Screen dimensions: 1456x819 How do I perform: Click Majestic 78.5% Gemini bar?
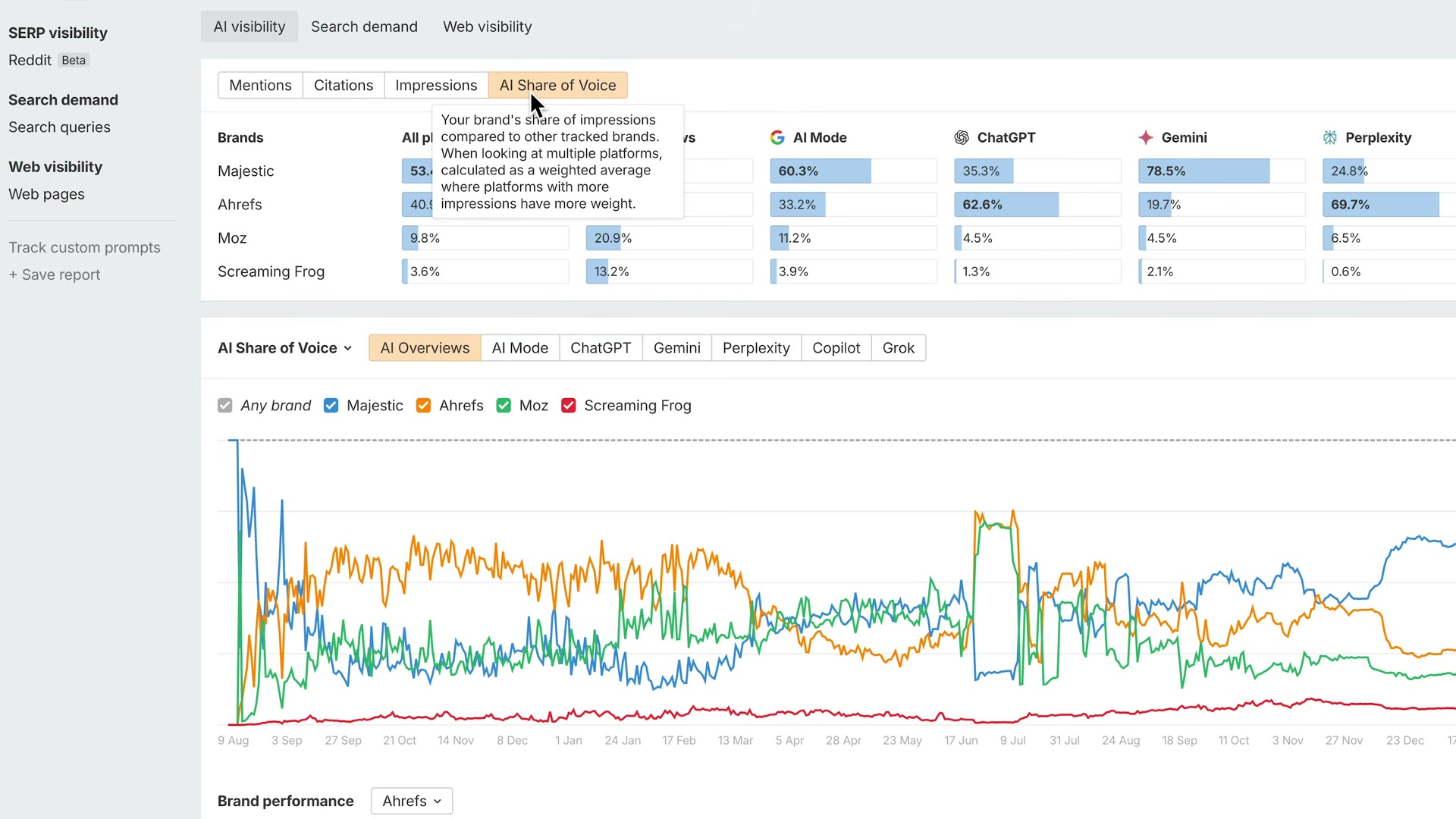pos(1222,171)
